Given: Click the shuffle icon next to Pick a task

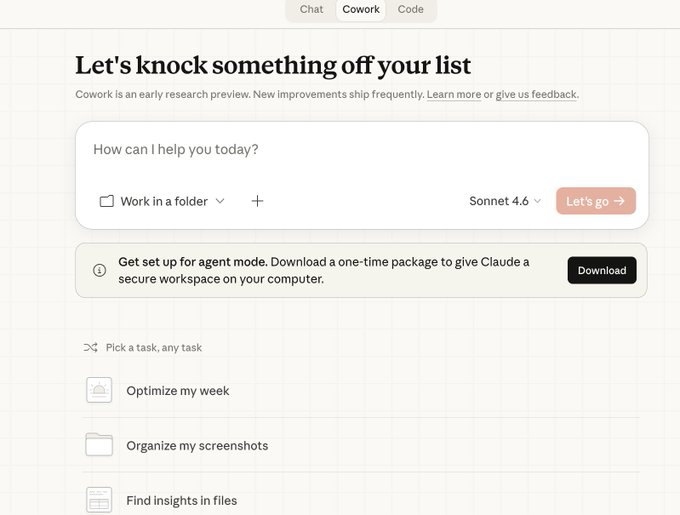Looking at the screenshot, I should tap(91, 347).
